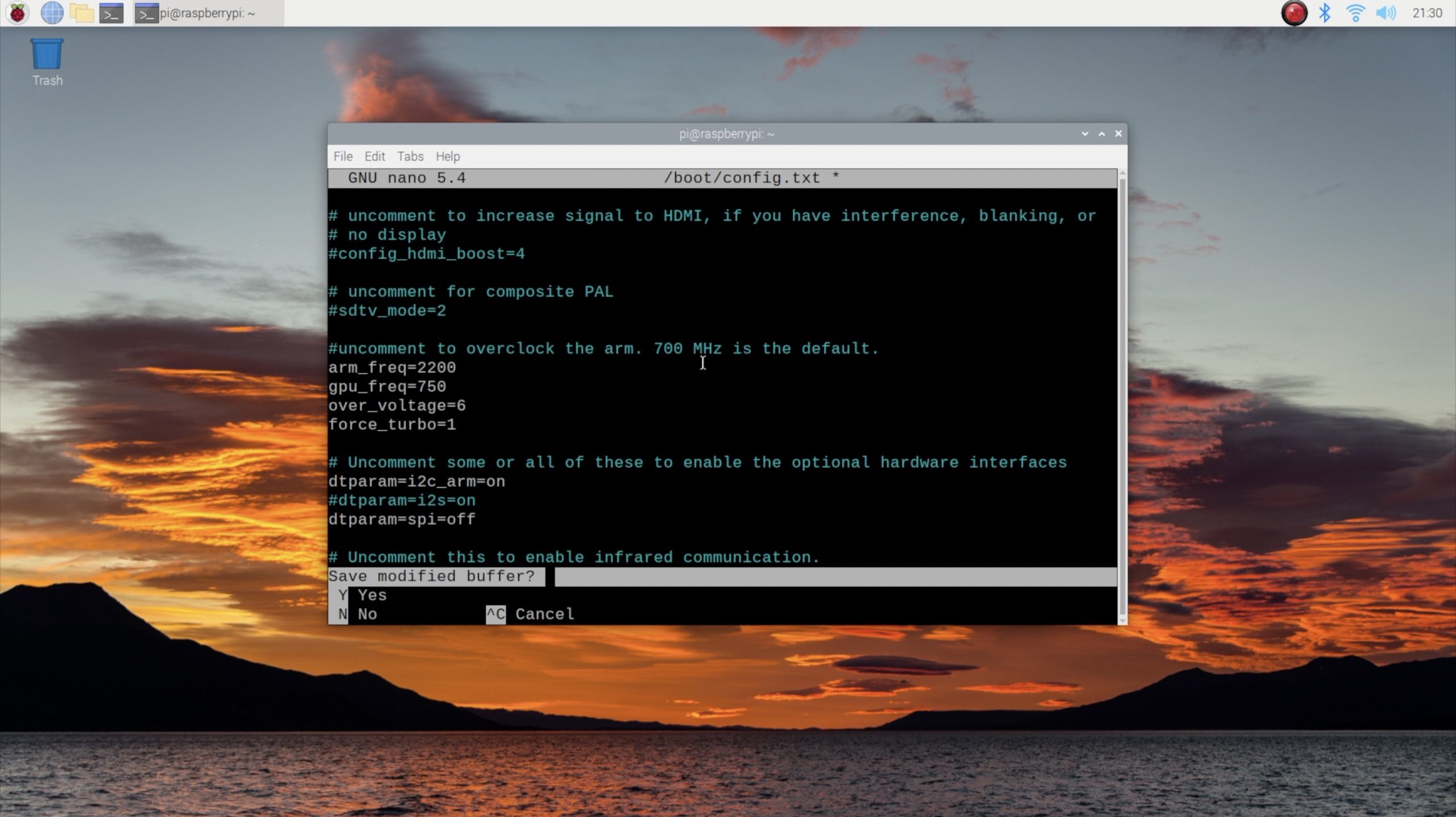
Task: Launch the web browser from the taskbar
Action: [52, 13]
